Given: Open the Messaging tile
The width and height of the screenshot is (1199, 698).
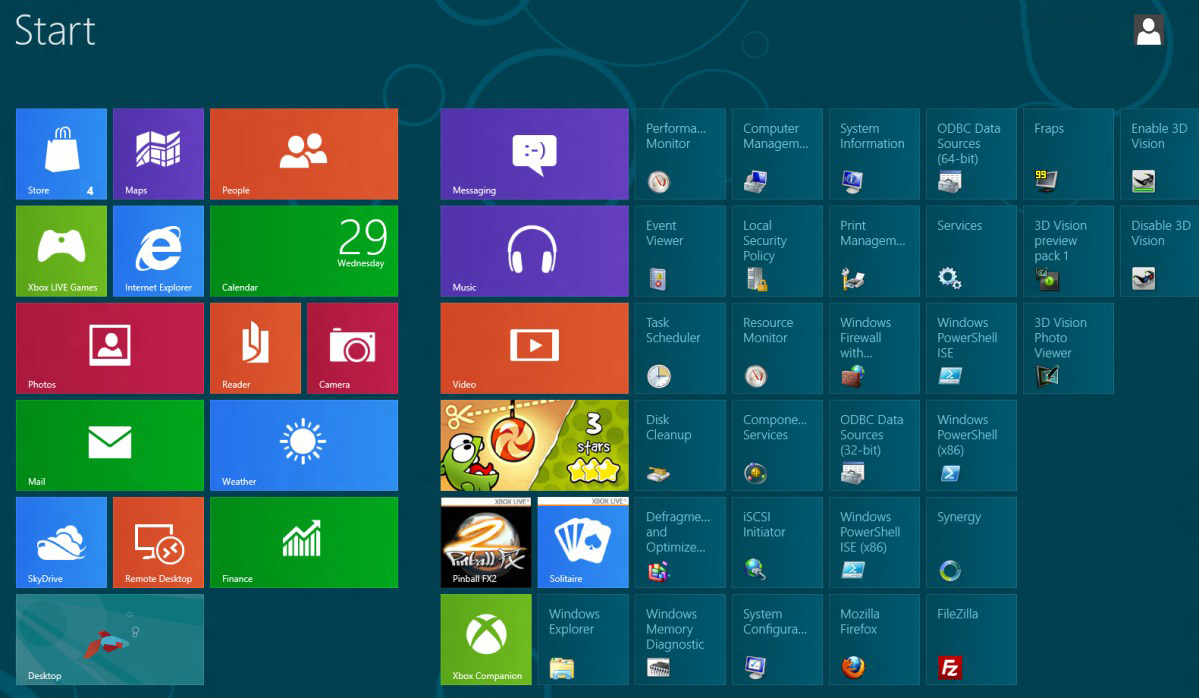Looking at the screenshot, I should [x=535, y=154].
